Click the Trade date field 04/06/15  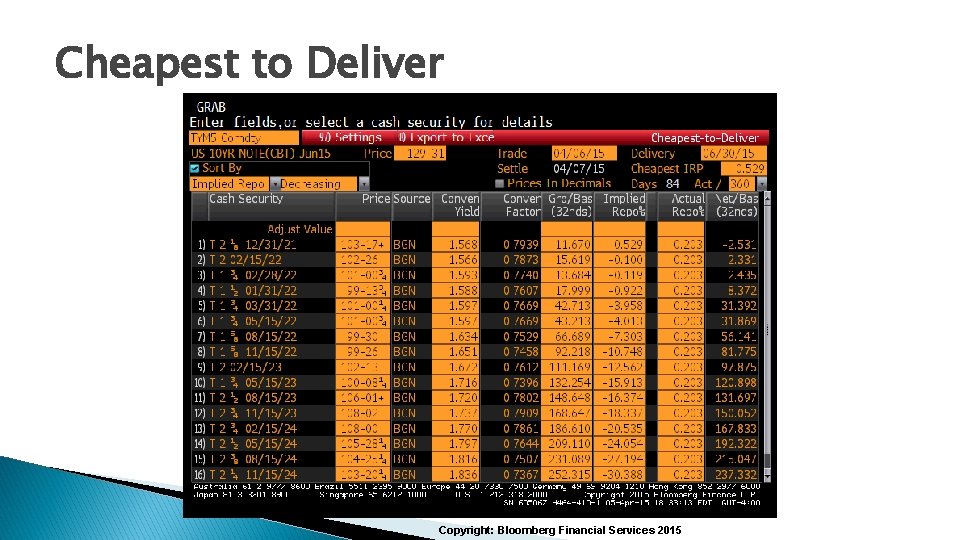584,153
